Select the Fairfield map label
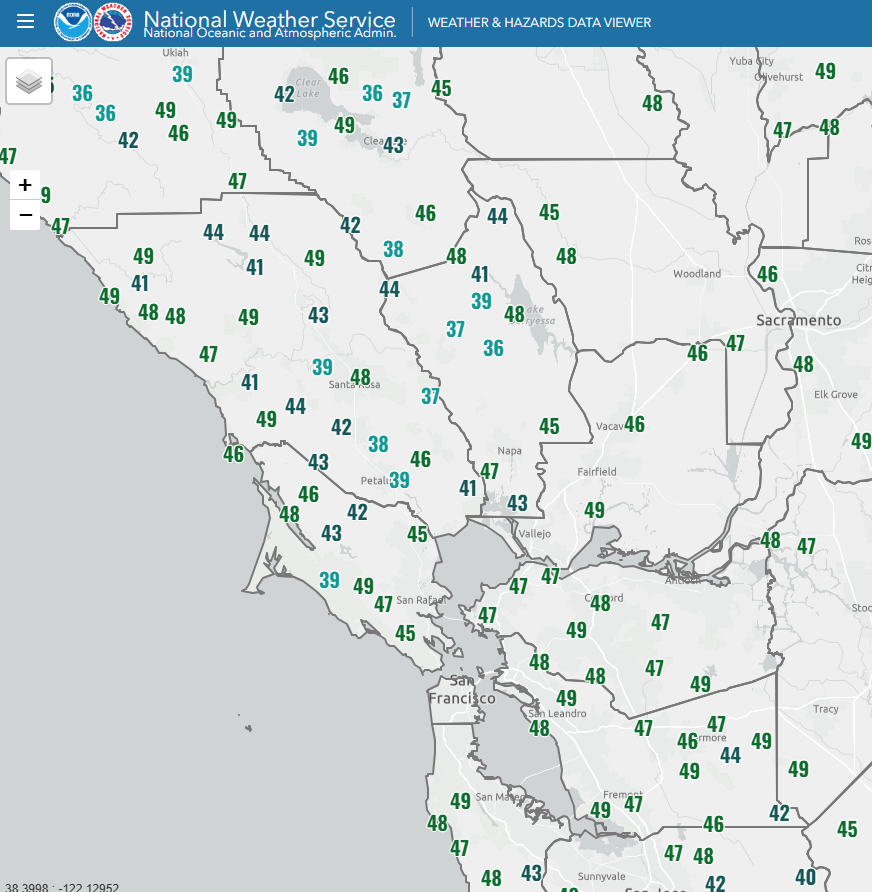Viewport: 872px width, 892px height. [597, 472]
